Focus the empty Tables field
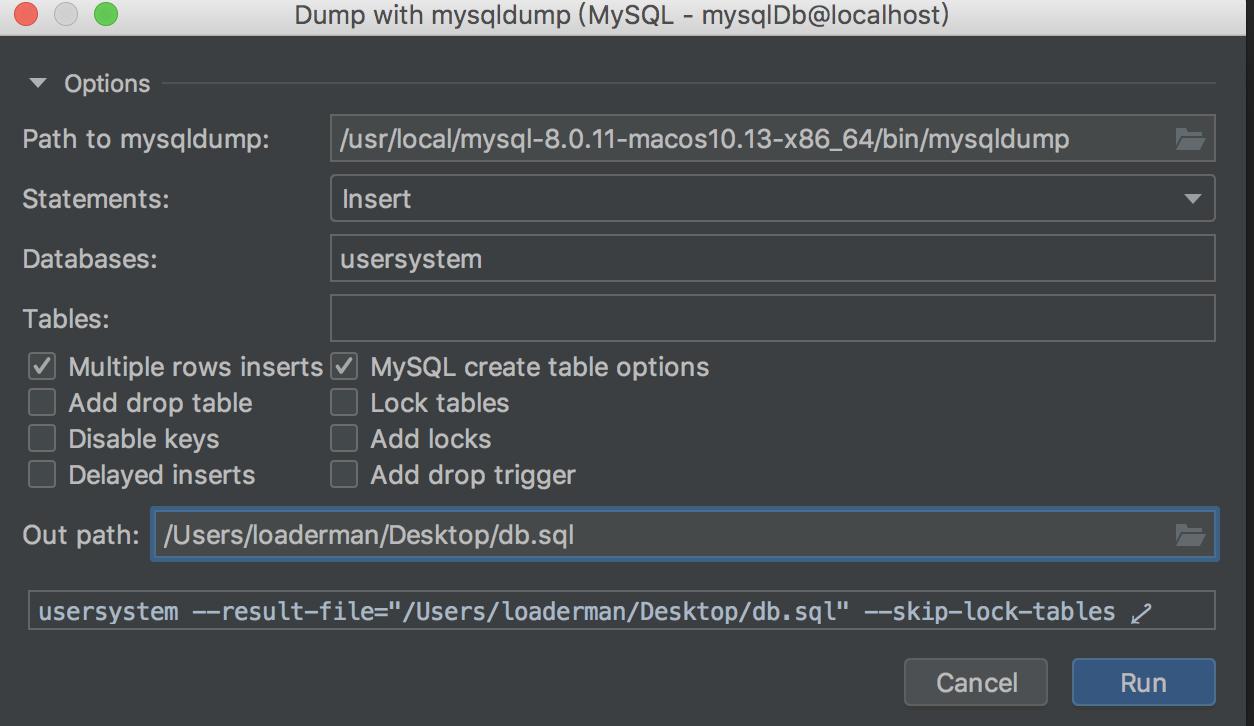This screenshot has width=1254, height=726. (772, 318)
